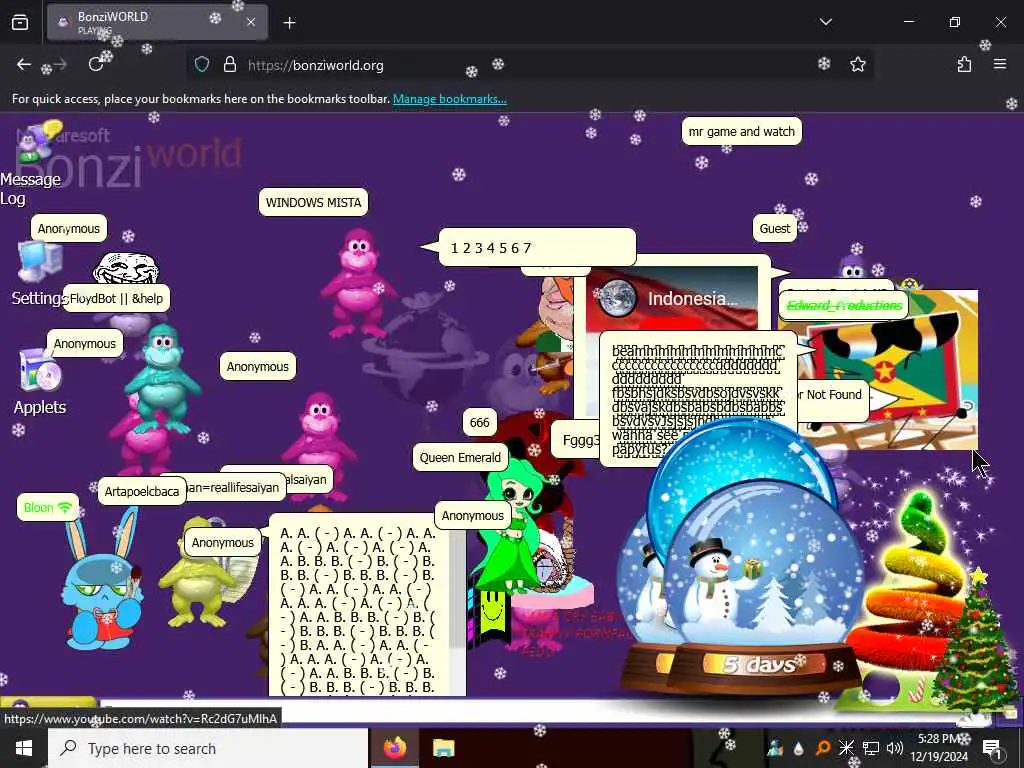The image size is (1024, 768).
Task: Open Manage bookmarks link
Action: tap(449, 99)
